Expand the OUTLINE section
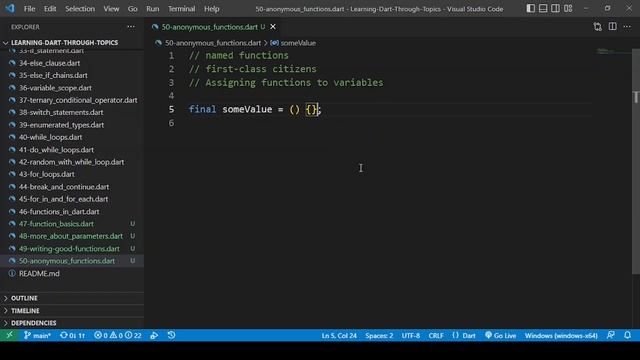This screenshot has height=360, width=640. coord(72,298)
